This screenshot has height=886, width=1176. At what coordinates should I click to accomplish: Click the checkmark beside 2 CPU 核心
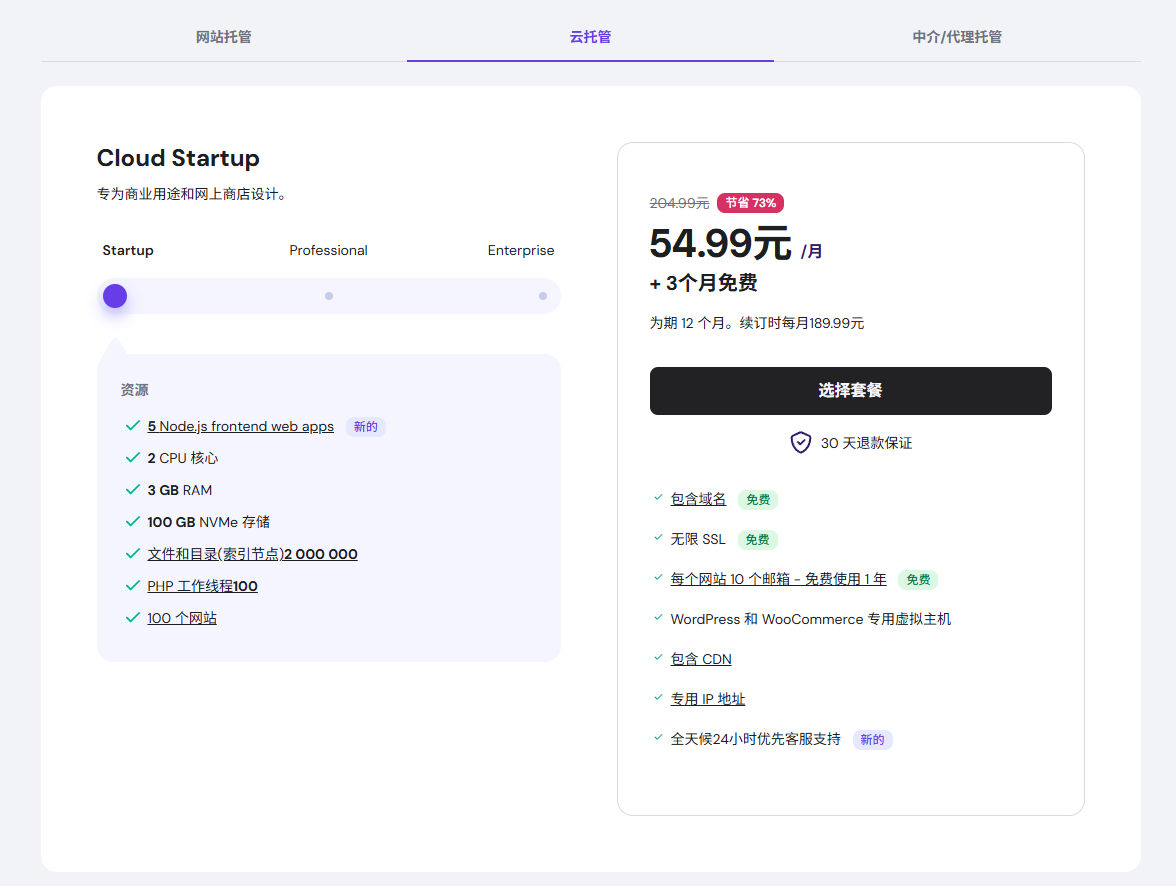click(132, 457)
